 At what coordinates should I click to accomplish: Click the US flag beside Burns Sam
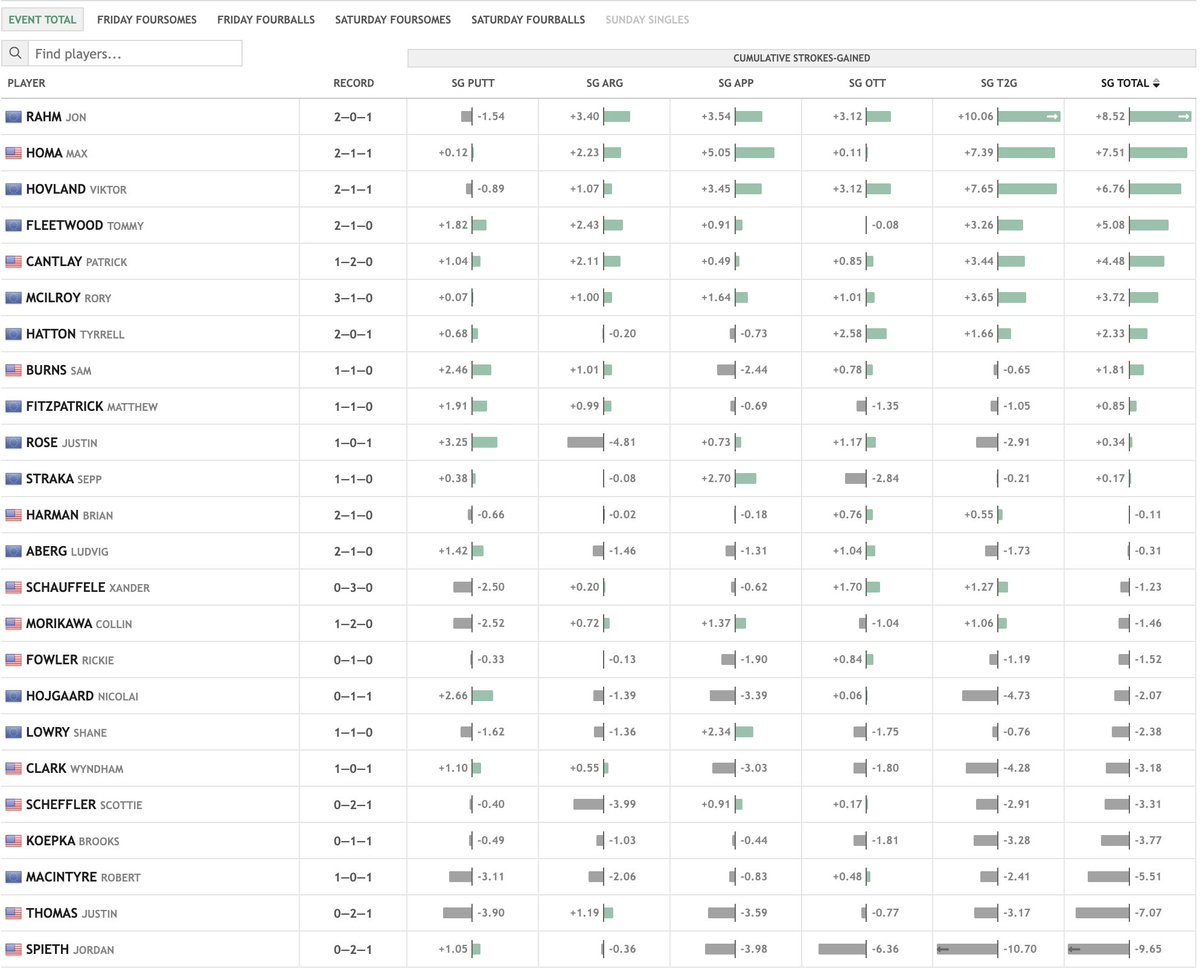pos(13,370)
